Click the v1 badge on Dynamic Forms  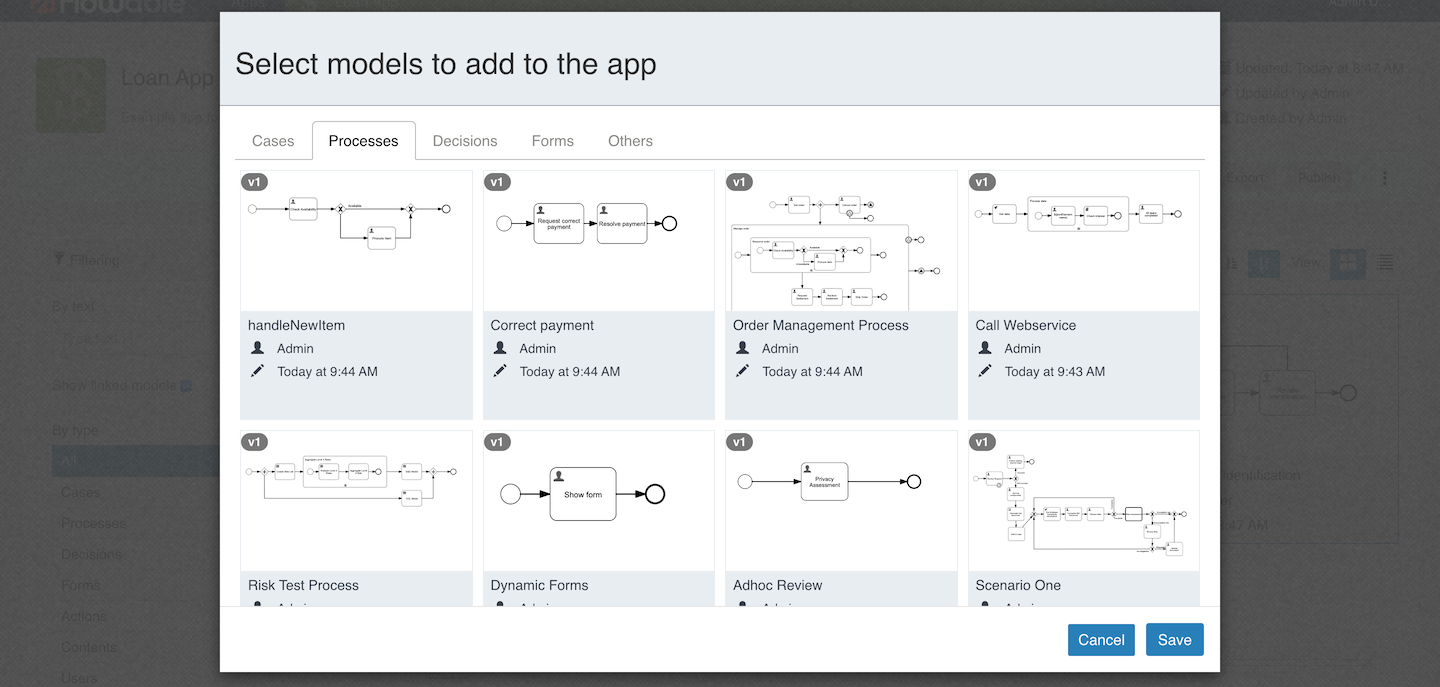click(497, 442)
